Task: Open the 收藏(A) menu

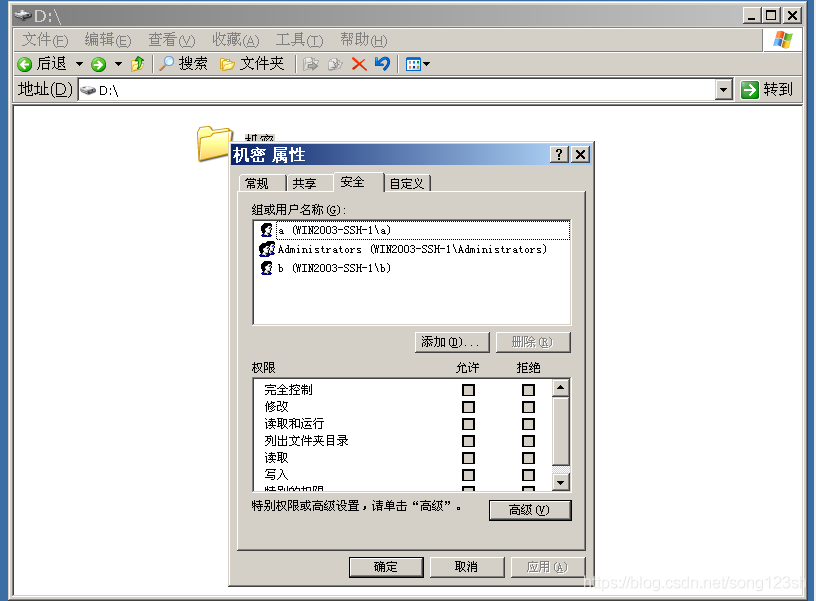Action: (x=235, y=40)
